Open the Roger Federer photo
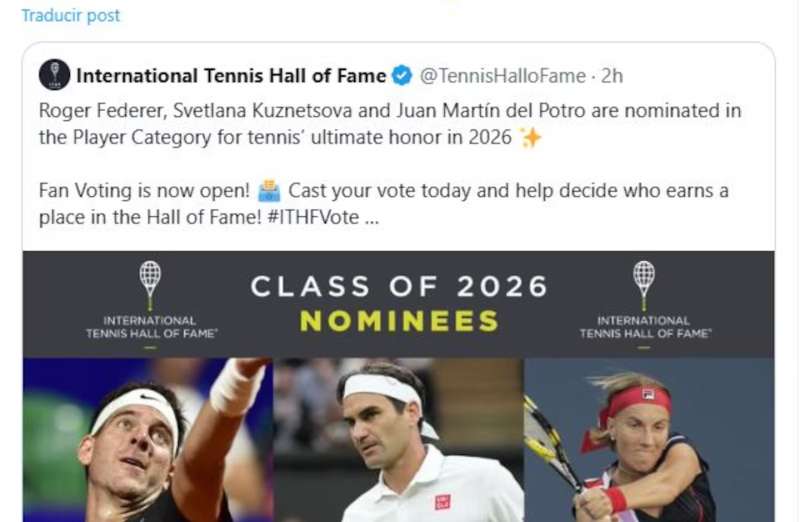The width and height of the screenshot is (800, 522). coord(400,440)
